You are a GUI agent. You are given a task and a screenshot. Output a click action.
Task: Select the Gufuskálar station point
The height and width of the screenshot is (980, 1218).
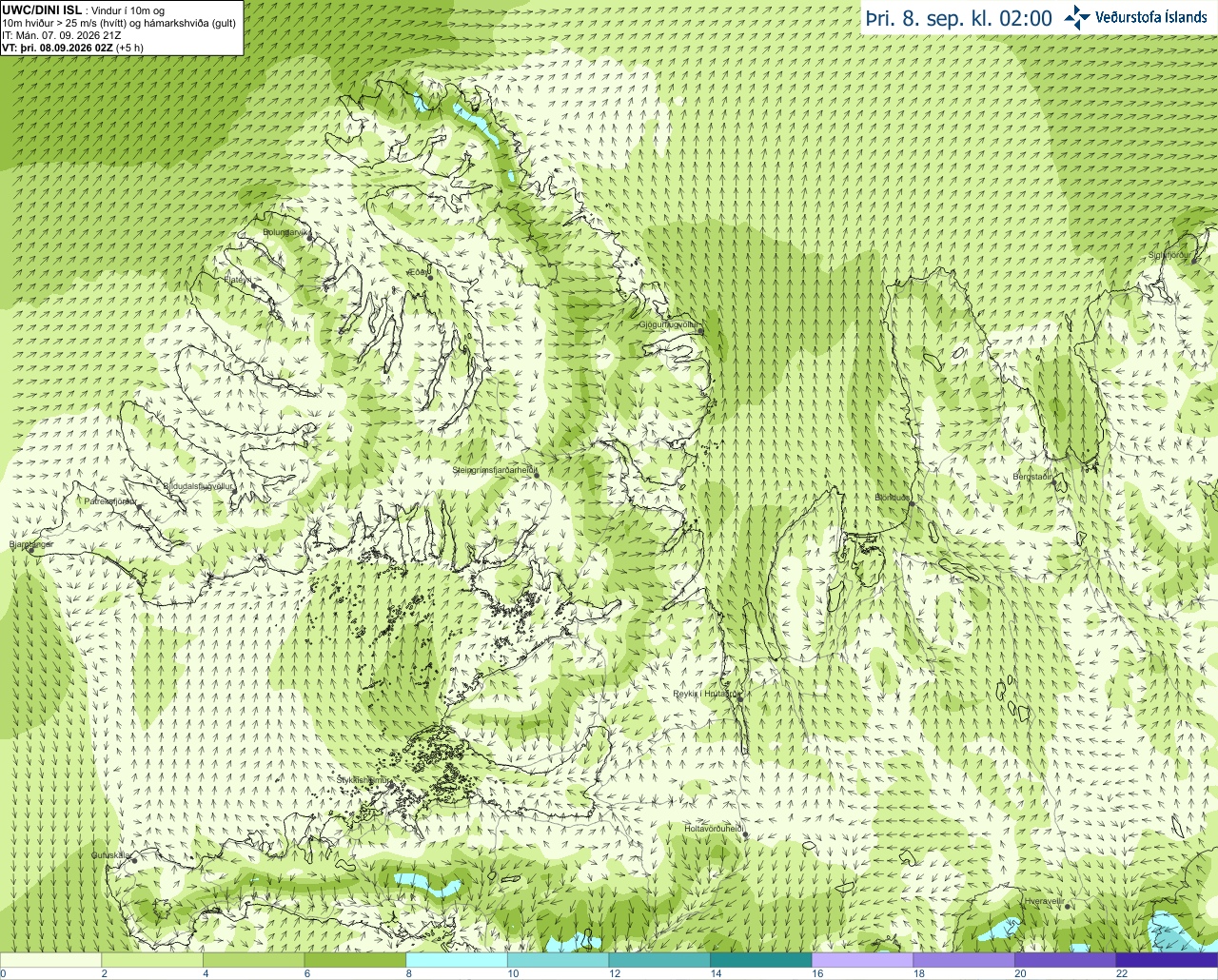pyautogui.click(x=134, y=859)
